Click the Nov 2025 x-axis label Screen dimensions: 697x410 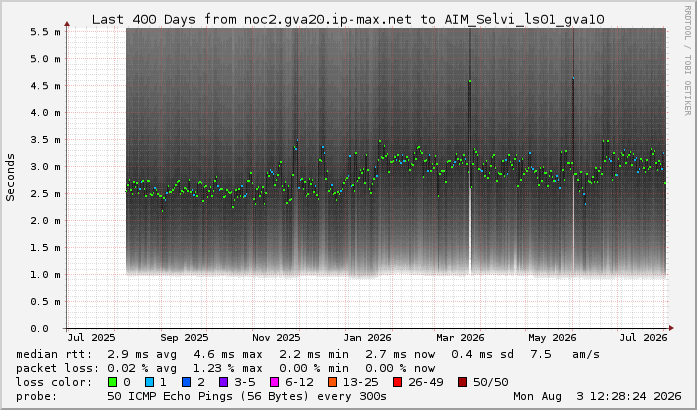pyautogui.click(x=276, y=338)
